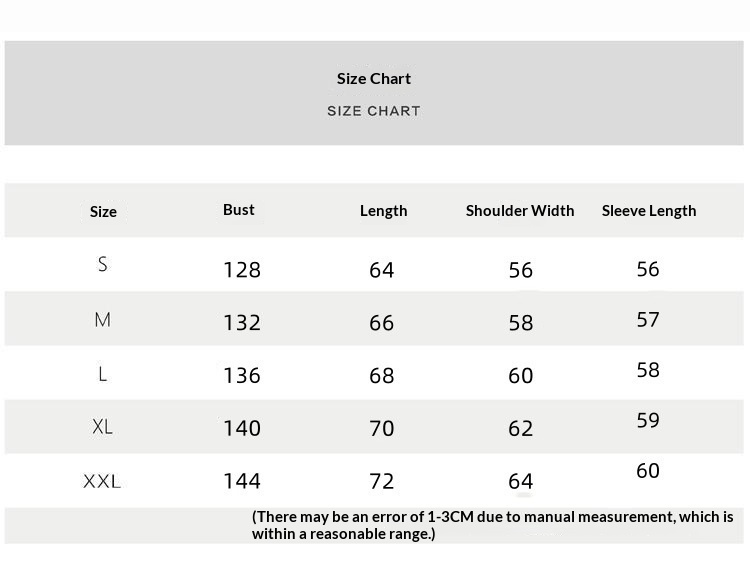750x577 pixels.
Task: Click the Size column header
Action: point(103,211)
